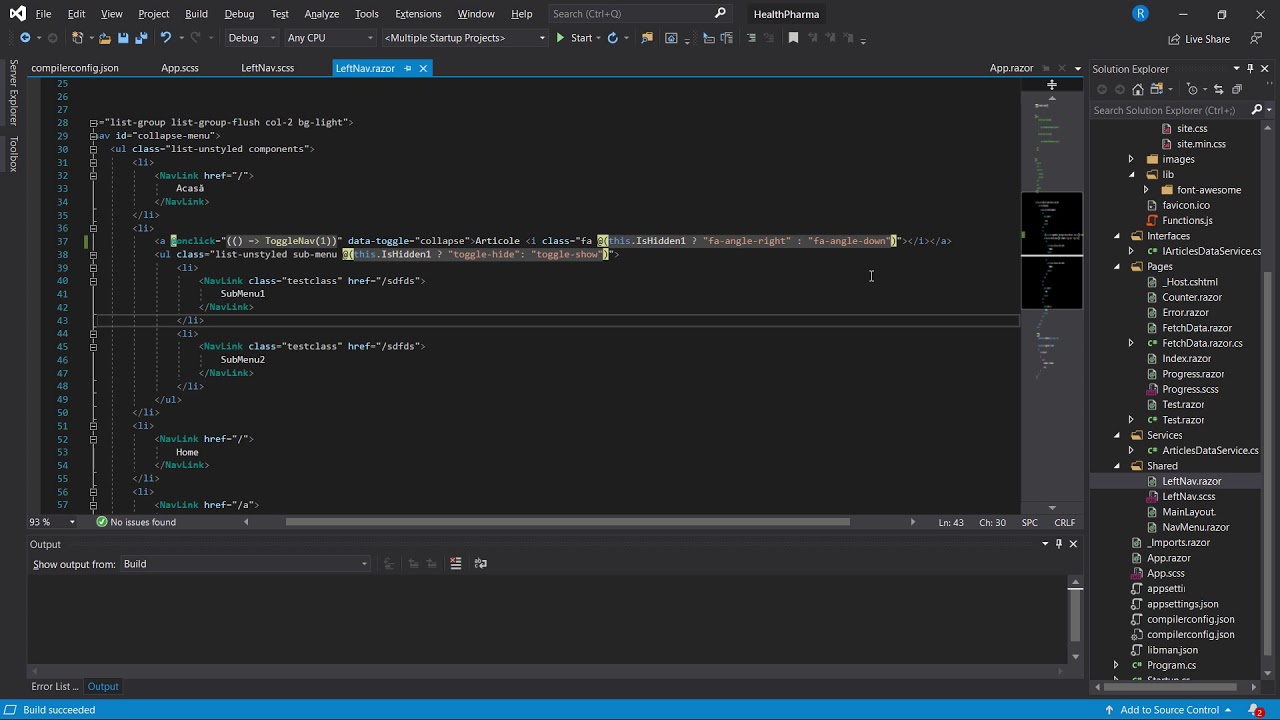The height and width of the screenshot is (720, 1280).
Task: Click the Undo icon in the toolbar
Action: 166,38
